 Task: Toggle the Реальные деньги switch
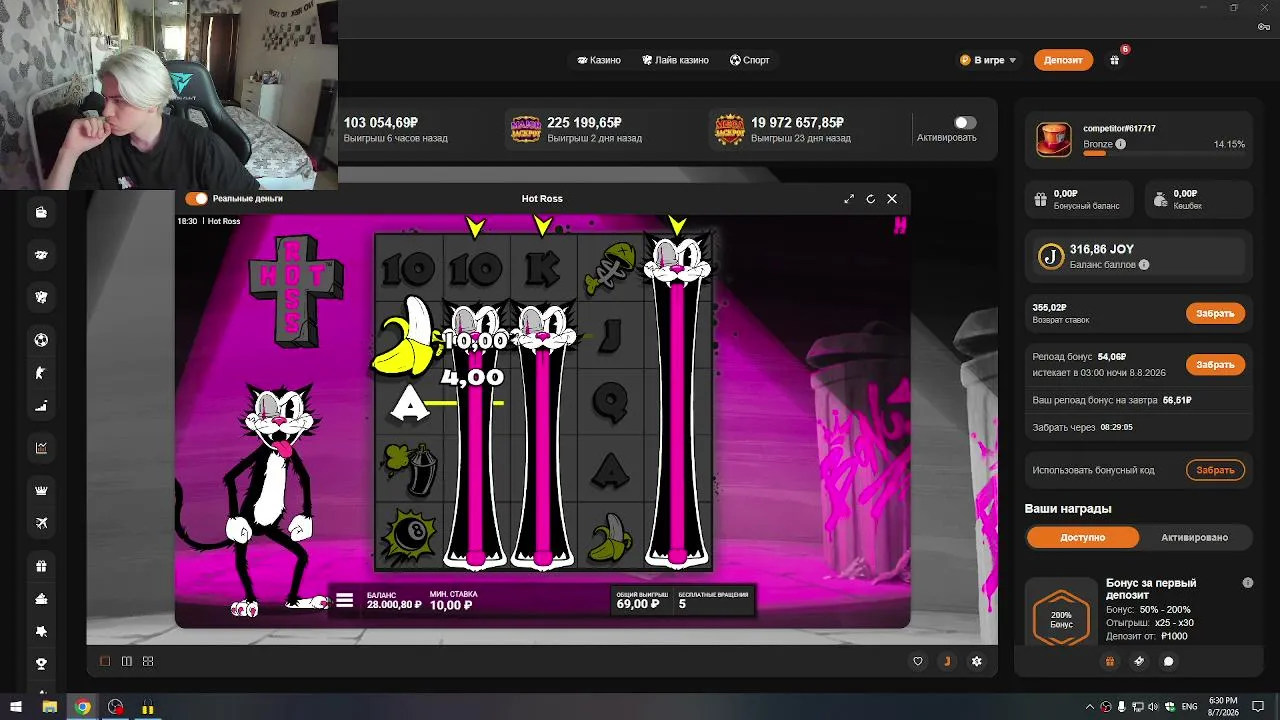[x=196, y=199]
